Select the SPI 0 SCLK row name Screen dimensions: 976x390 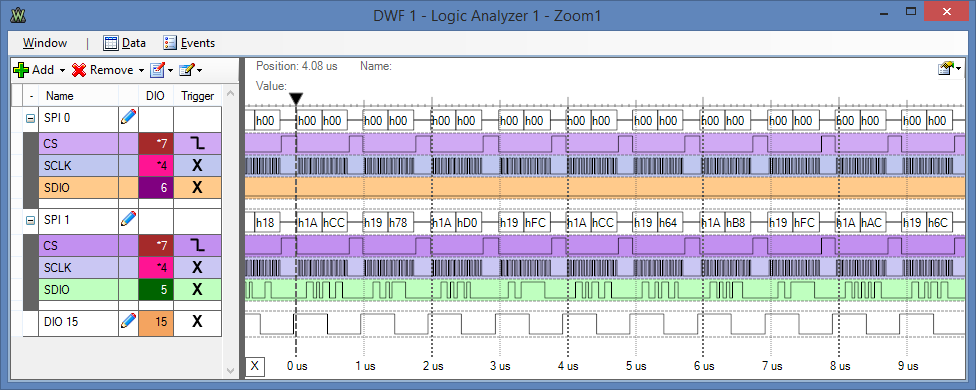(78, 165)
